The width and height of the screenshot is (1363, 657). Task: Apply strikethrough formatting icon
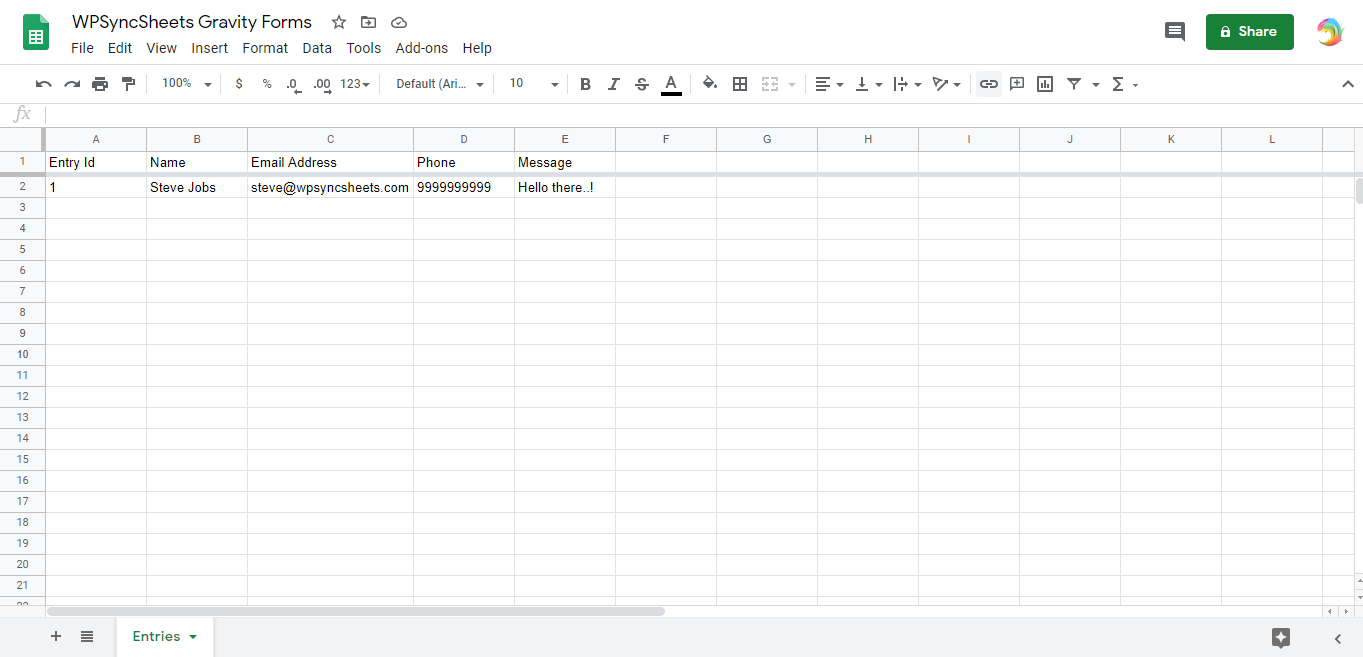point(641,84)
